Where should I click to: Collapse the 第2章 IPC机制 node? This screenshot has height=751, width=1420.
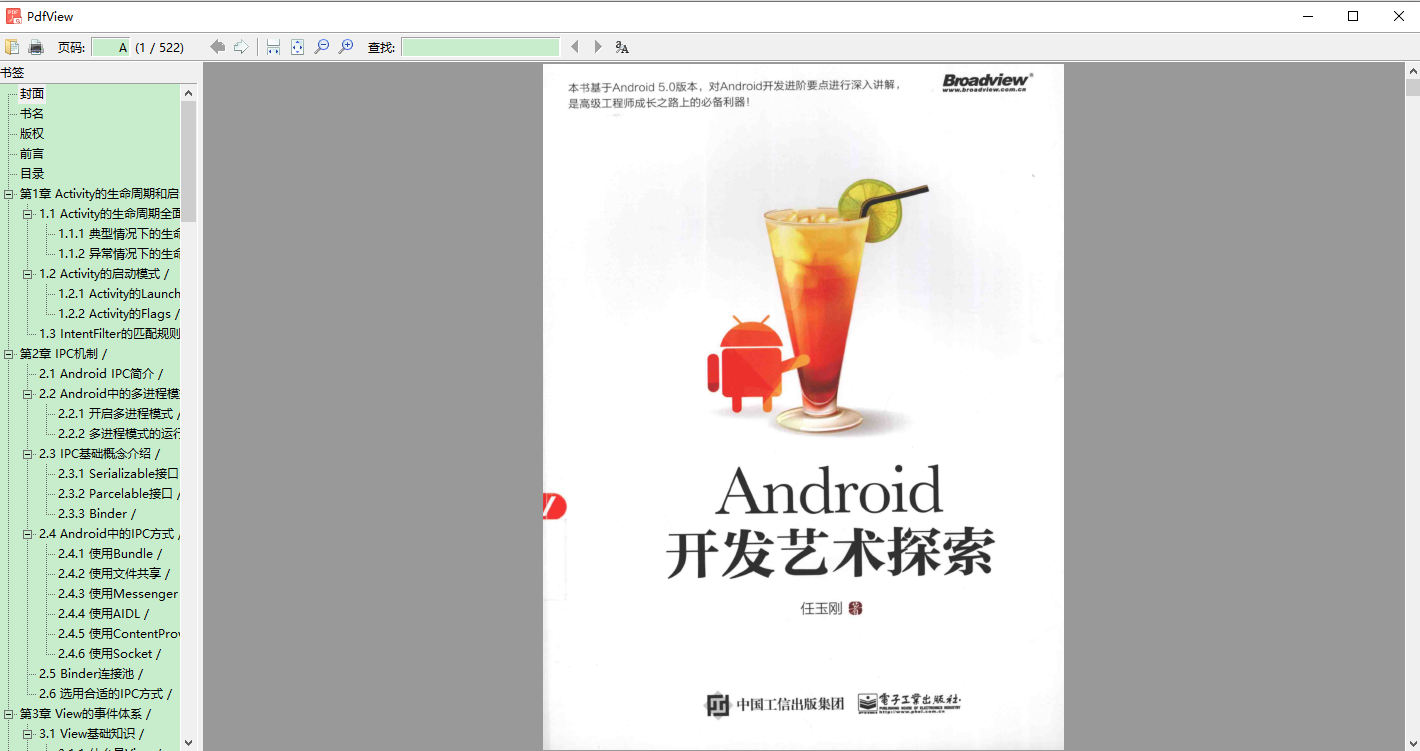[x=9, y=354]
